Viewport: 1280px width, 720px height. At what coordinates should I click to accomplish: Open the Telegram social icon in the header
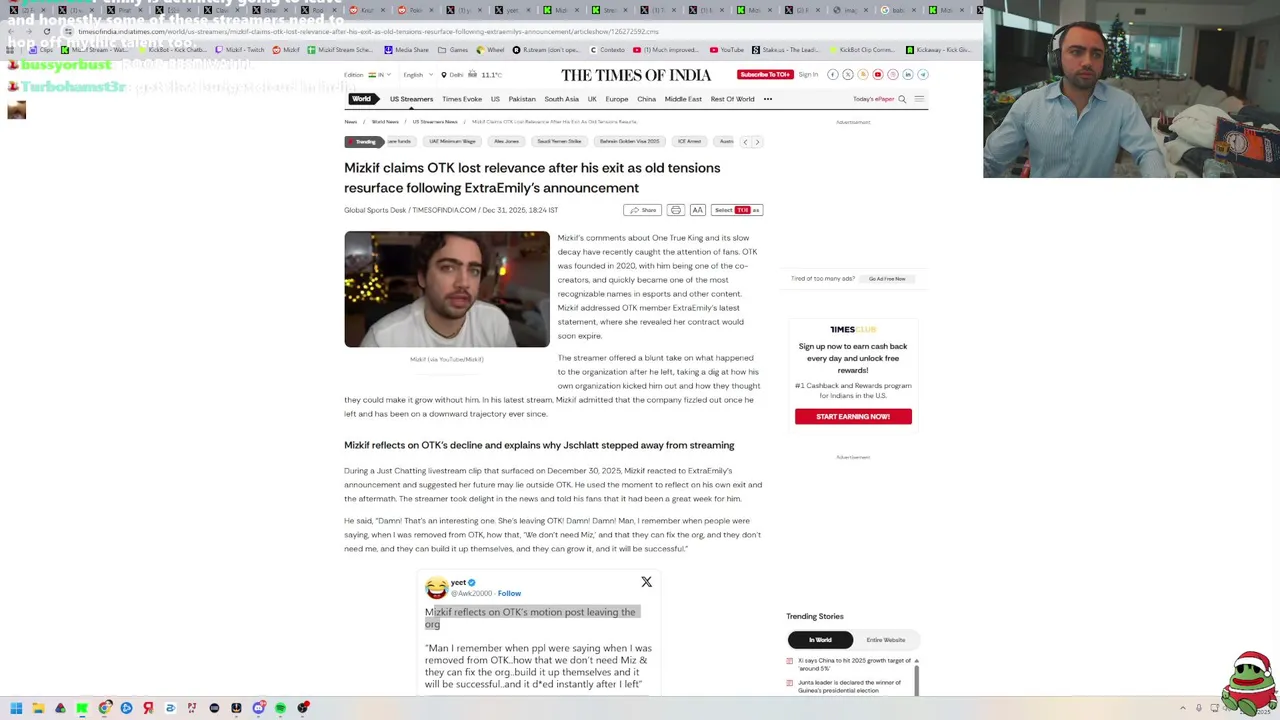click(923, 75)
